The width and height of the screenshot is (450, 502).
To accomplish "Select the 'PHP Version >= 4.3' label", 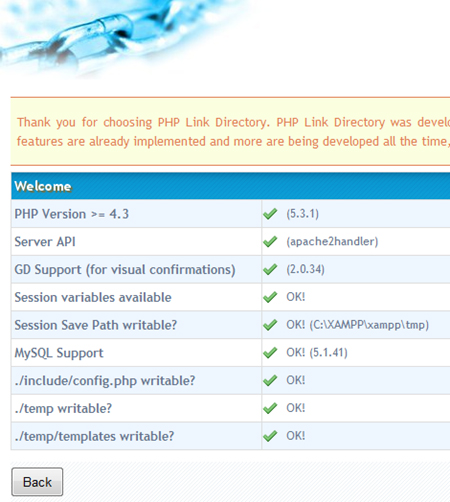I will tap(71, 214).
